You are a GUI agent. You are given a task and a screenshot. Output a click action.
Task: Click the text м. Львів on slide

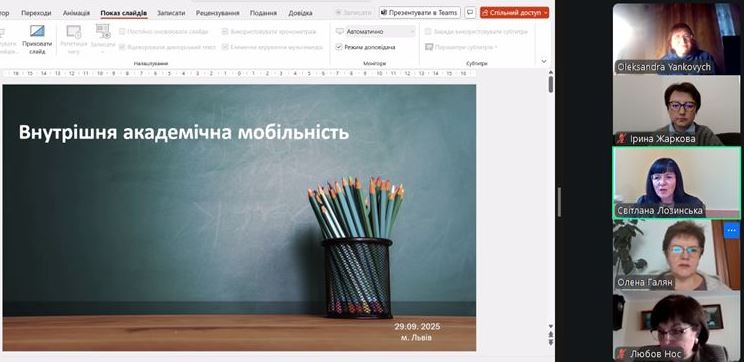[416, 338]
